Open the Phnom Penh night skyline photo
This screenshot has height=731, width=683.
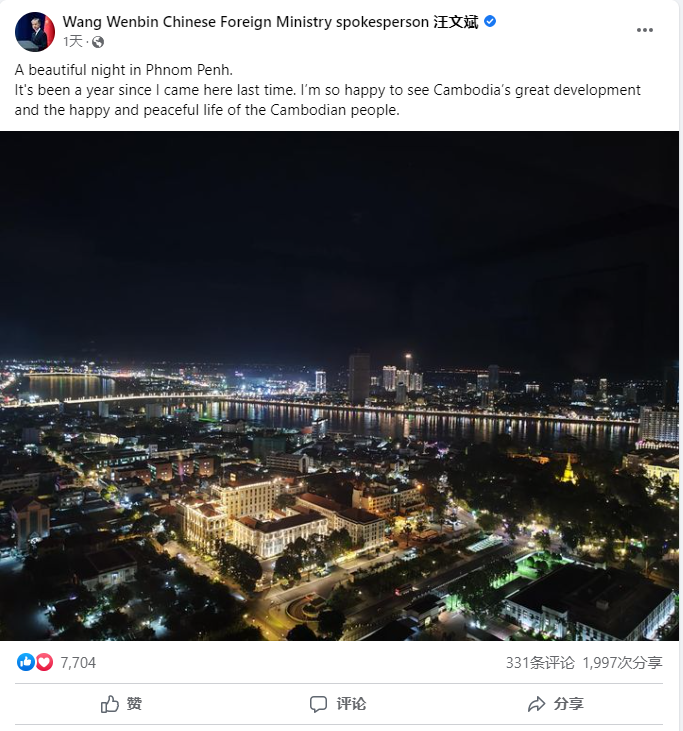(x=339, y=386)
